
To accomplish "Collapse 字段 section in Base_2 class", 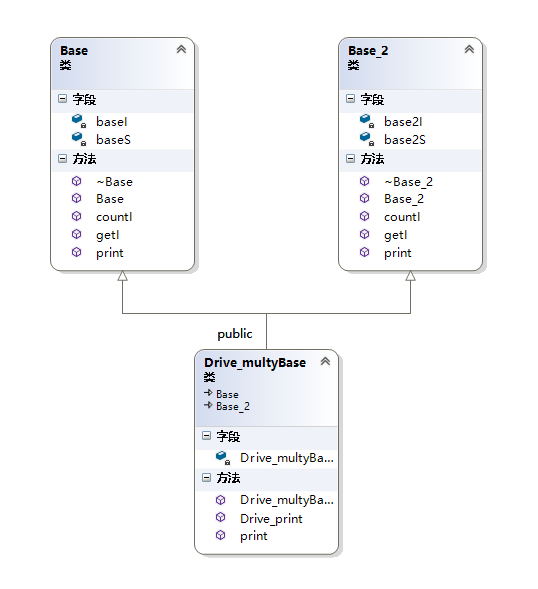I will pyautogui.click(x=350, y=99).
